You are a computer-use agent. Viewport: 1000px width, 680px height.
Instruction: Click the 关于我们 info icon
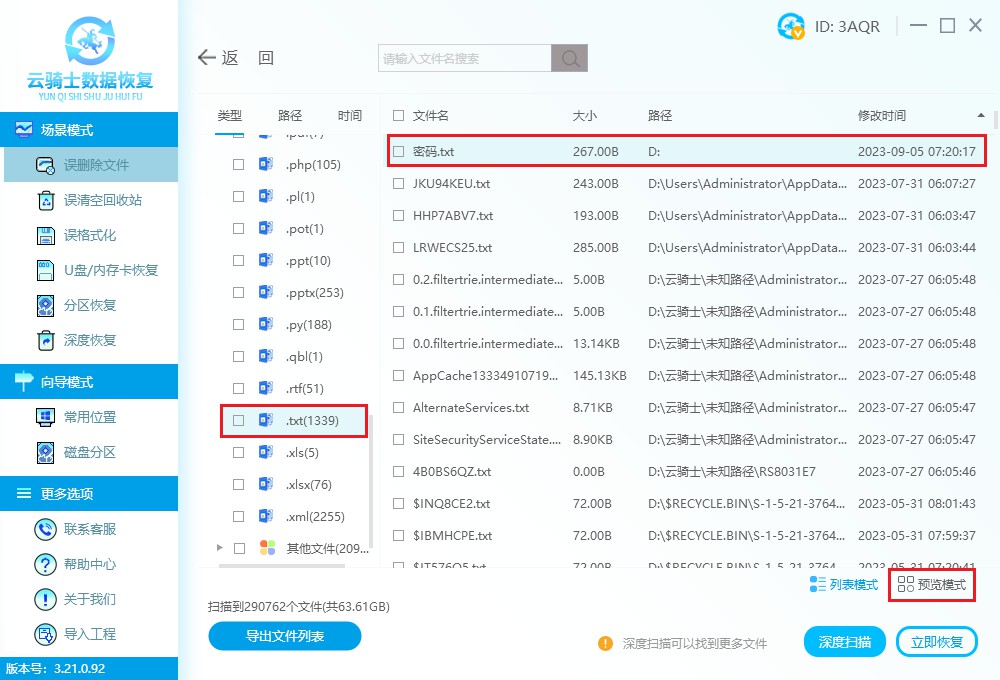click(x=45, y=599)
